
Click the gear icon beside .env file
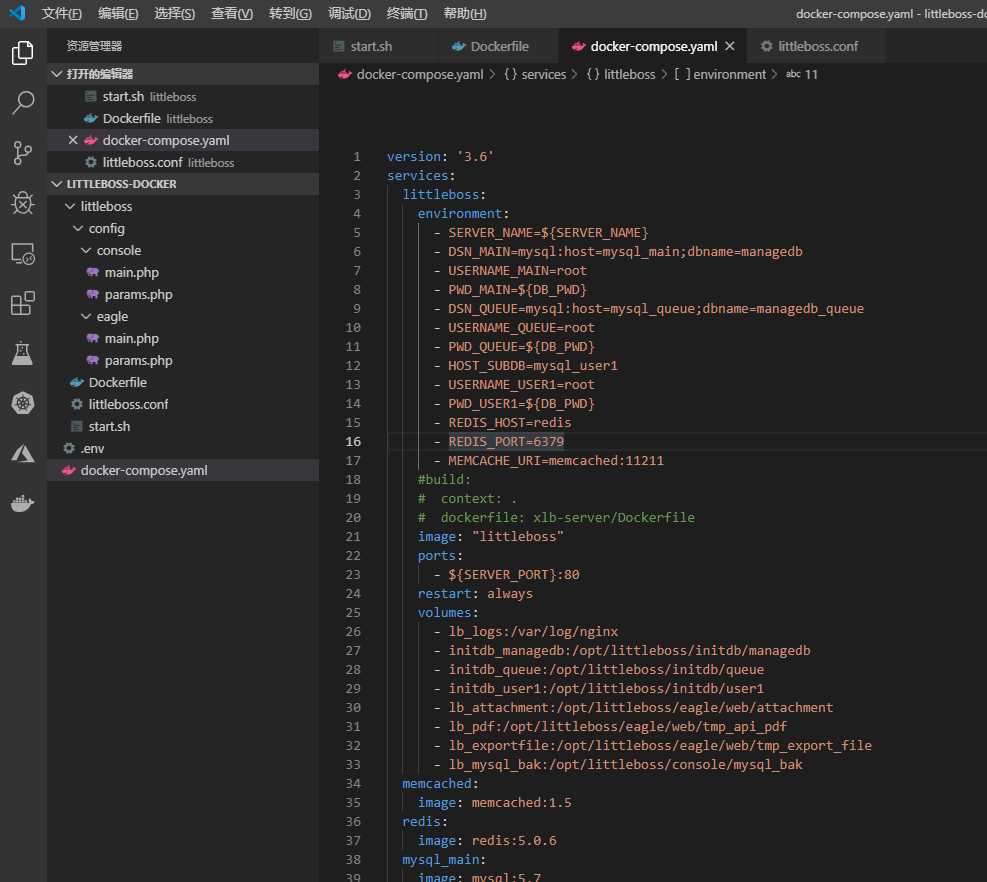tap(69, 448)
